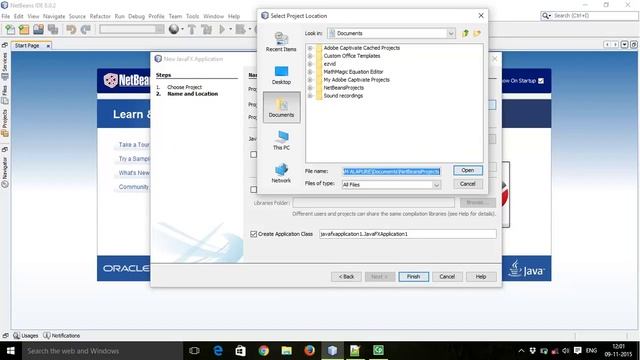
Task: Toggle the Show On Startup checkbox
Action: pyautogui.click(x=541, y=81)
